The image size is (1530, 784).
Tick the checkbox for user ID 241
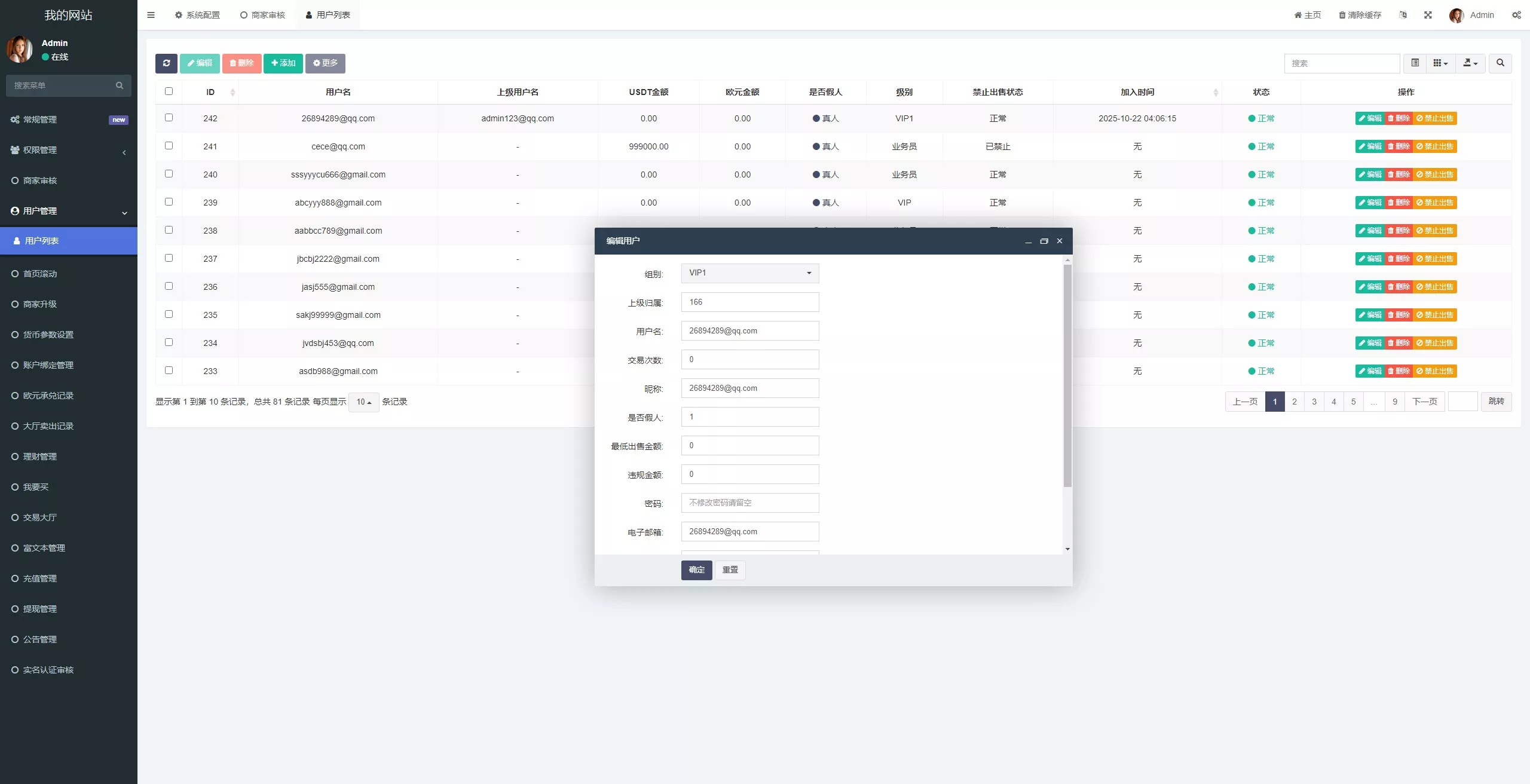(169, 146)
